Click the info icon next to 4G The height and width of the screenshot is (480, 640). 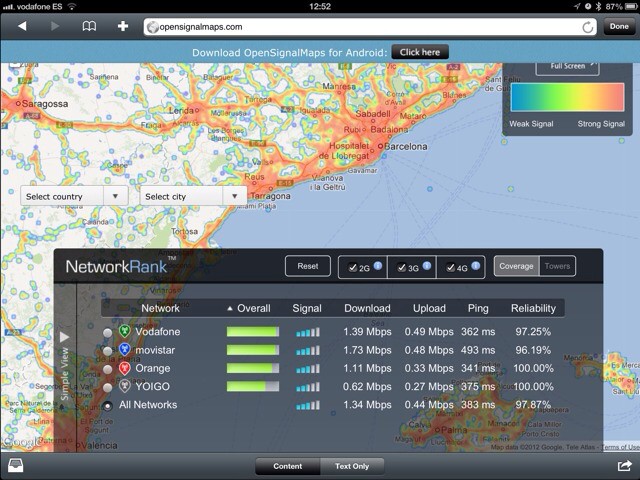click(476, 265)
